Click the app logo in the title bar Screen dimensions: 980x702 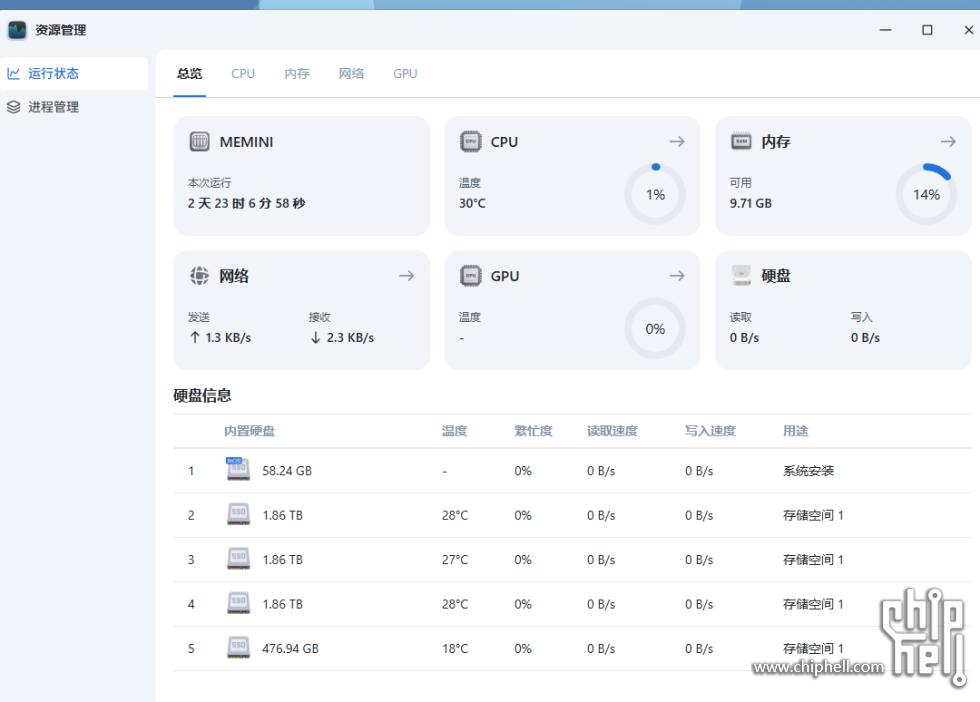pyautogui.click(x=16, y=29)
